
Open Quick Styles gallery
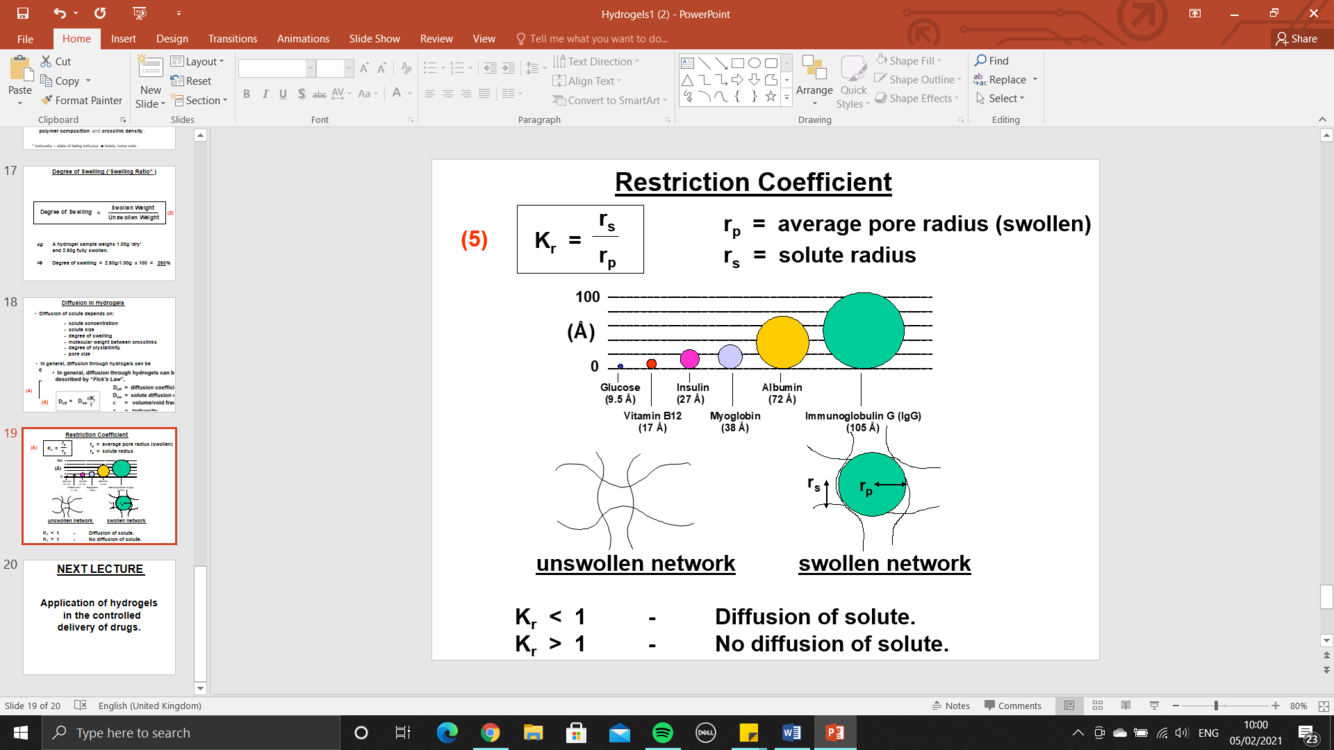coord(853,82)
